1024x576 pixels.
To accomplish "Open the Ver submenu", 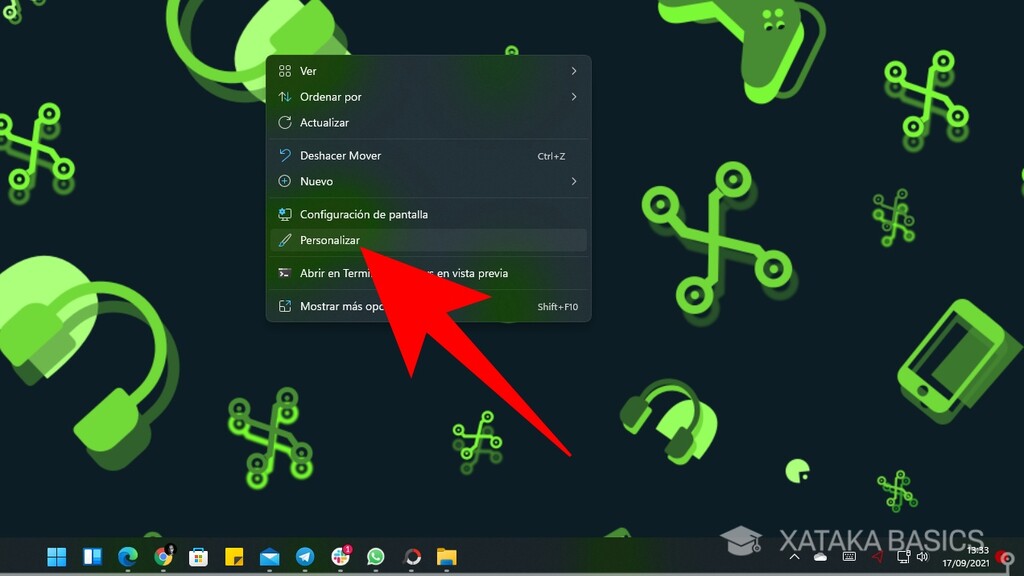I will pyautogui.click(x=428, y=71).
